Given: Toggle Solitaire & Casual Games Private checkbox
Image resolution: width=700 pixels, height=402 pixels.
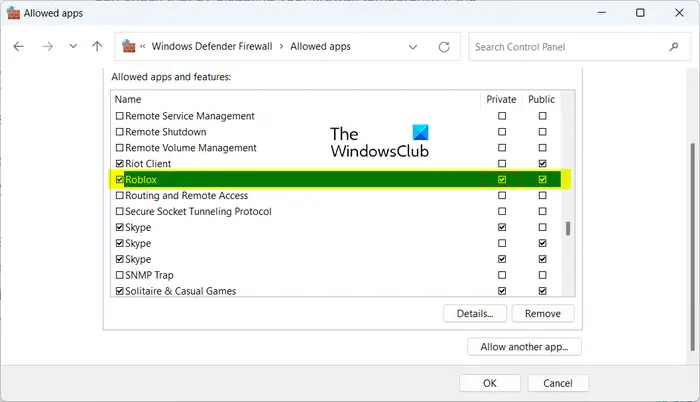Looking at the screenshot, I should (502, 291).
